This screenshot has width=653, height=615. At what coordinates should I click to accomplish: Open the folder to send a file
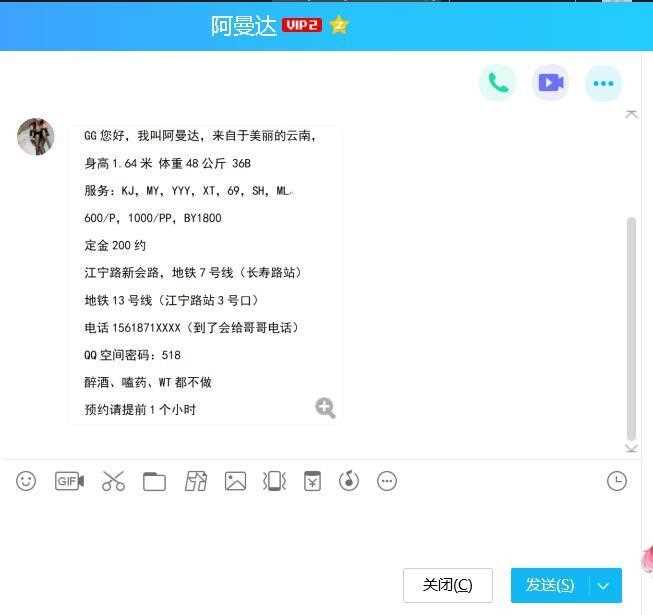[x=154, y=482]
